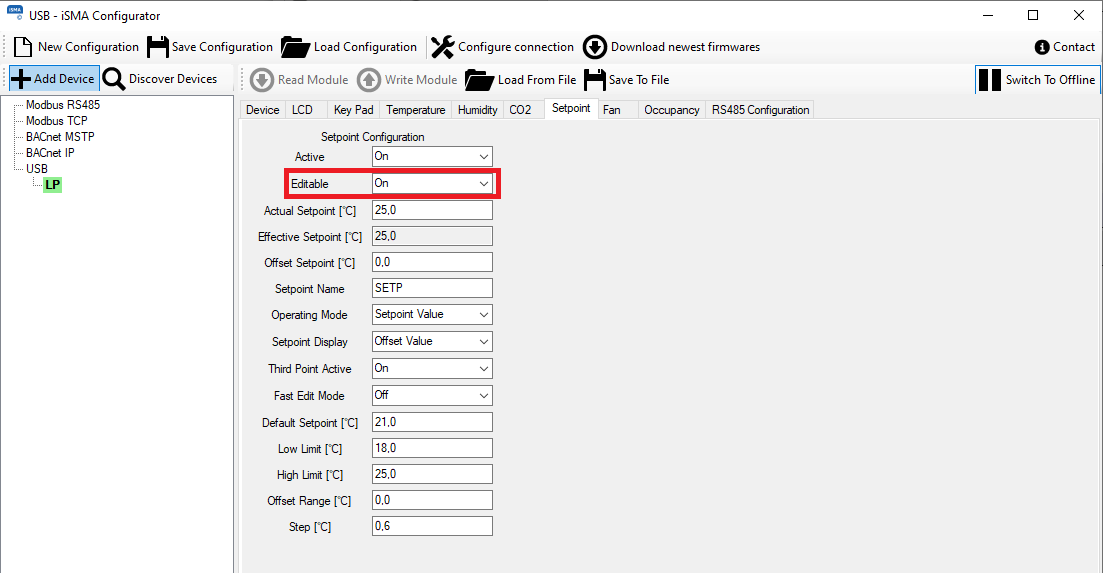Viewport: 1103px width, 573px height.
Task: Click the Discover Devices magnifier icon
Action: tap(114, 79)
